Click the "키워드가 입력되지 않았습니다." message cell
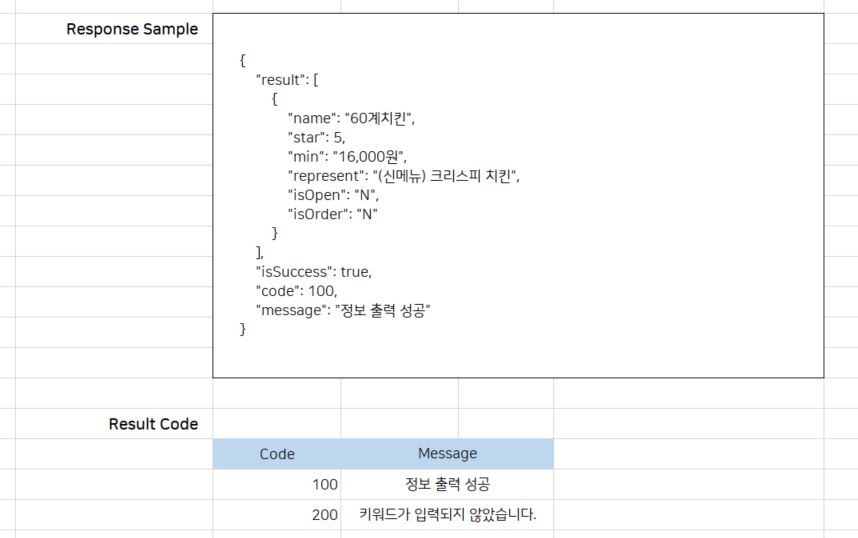 [x=447, y=515]
